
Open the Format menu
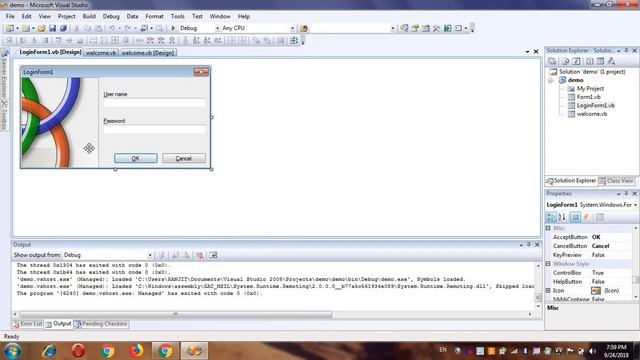[x=154, y=16]
